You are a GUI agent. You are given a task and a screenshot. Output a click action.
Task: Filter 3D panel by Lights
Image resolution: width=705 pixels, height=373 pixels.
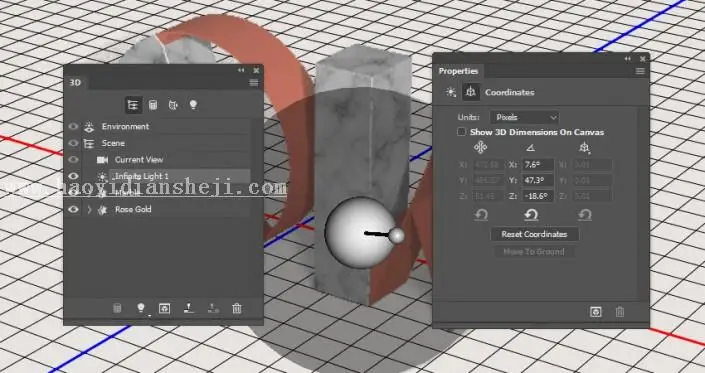tap(193, 105)
